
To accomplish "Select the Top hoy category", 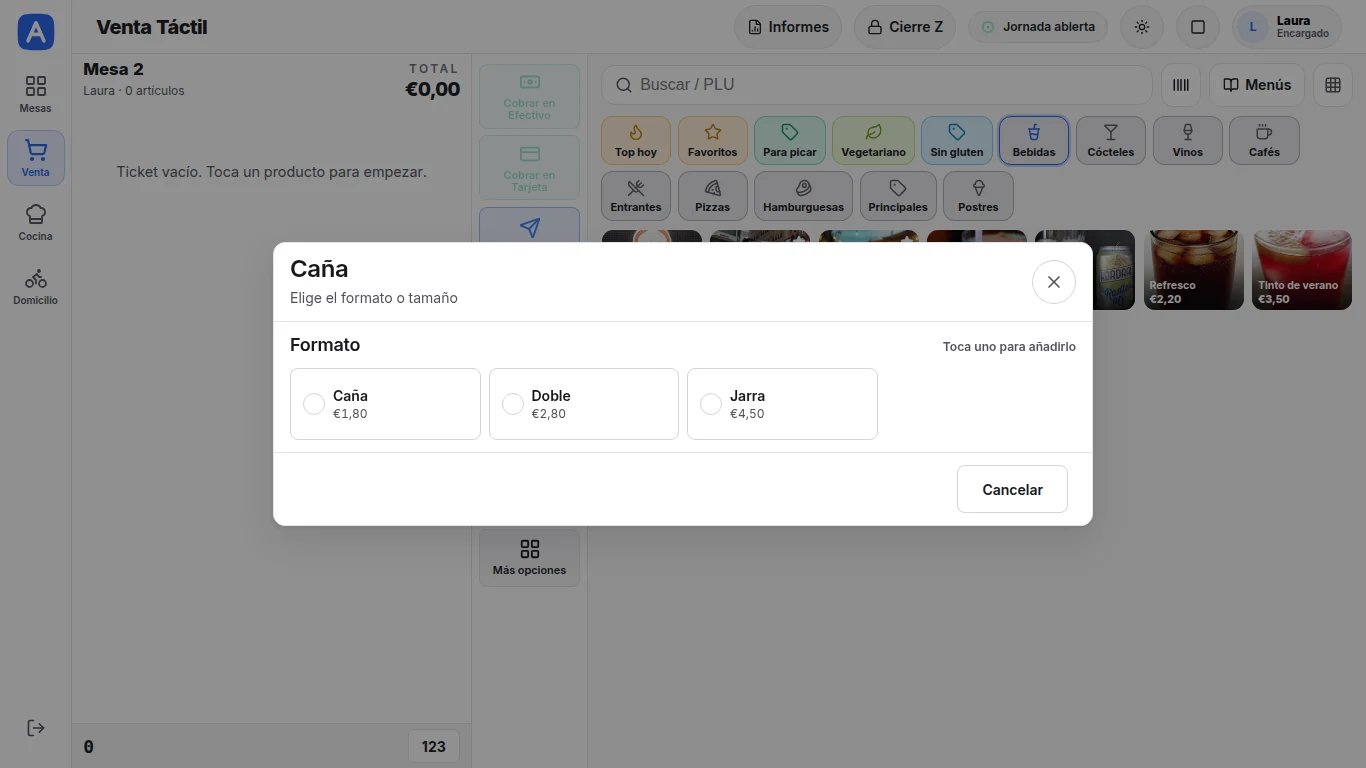I will pyautogui.click(x=636, y=140).
